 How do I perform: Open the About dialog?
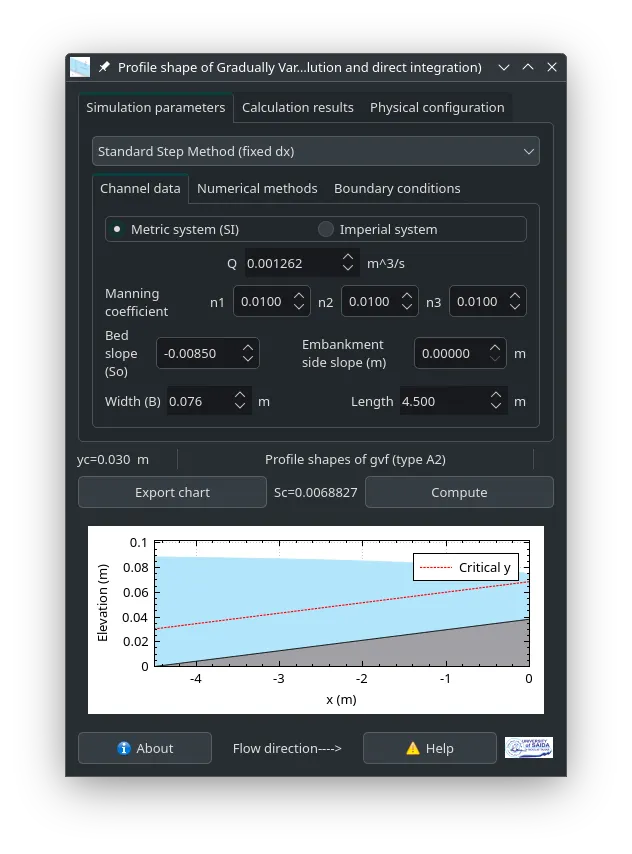coord(145,748)
